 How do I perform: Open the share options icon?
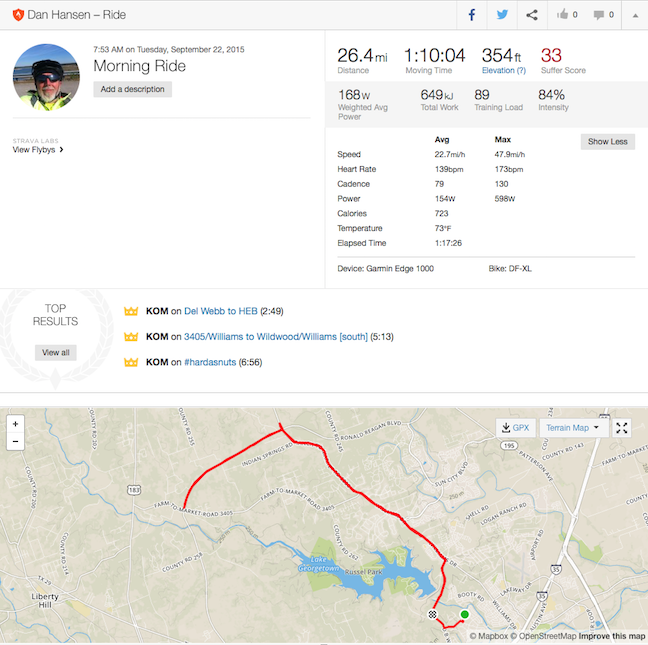pos(532,15)
